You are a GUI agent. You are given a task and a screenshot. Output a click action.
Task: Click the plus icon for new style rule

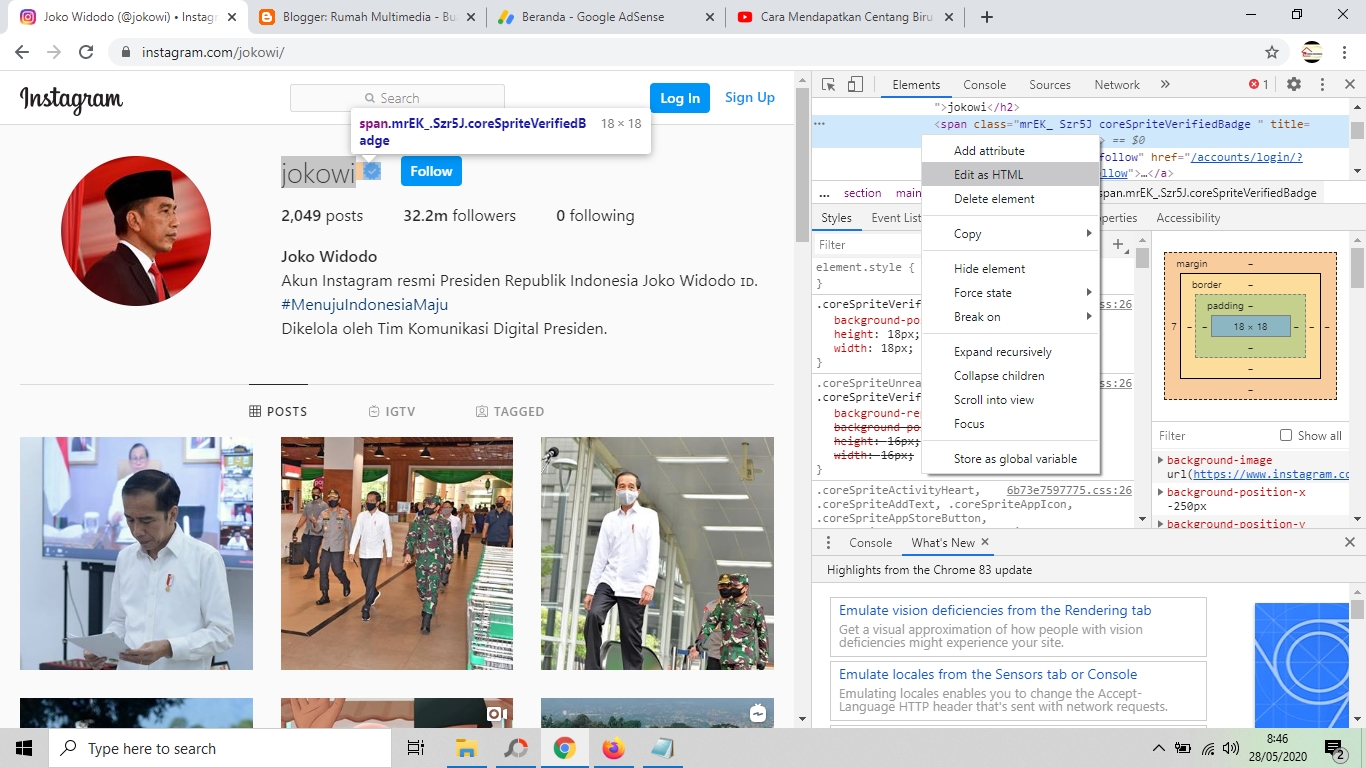pos(1119,245)
